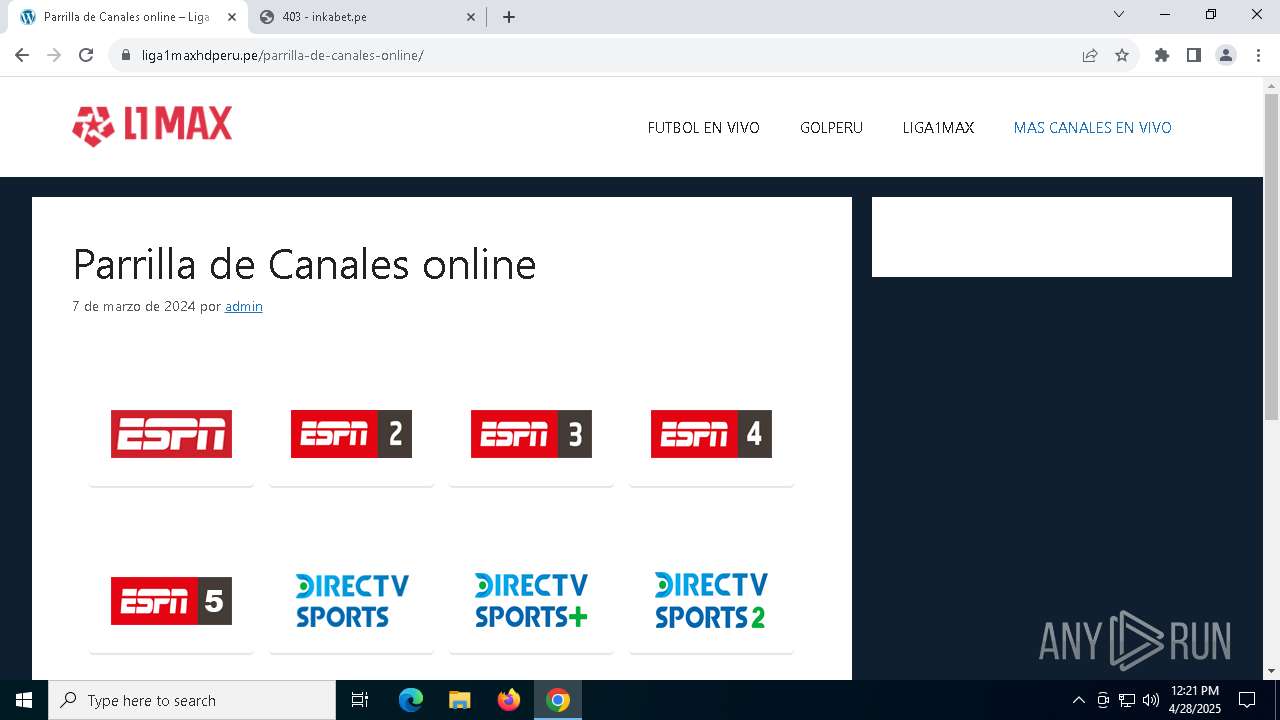
Task: Open the DirecTV Sports 2 channel logo
Action: 711,600
